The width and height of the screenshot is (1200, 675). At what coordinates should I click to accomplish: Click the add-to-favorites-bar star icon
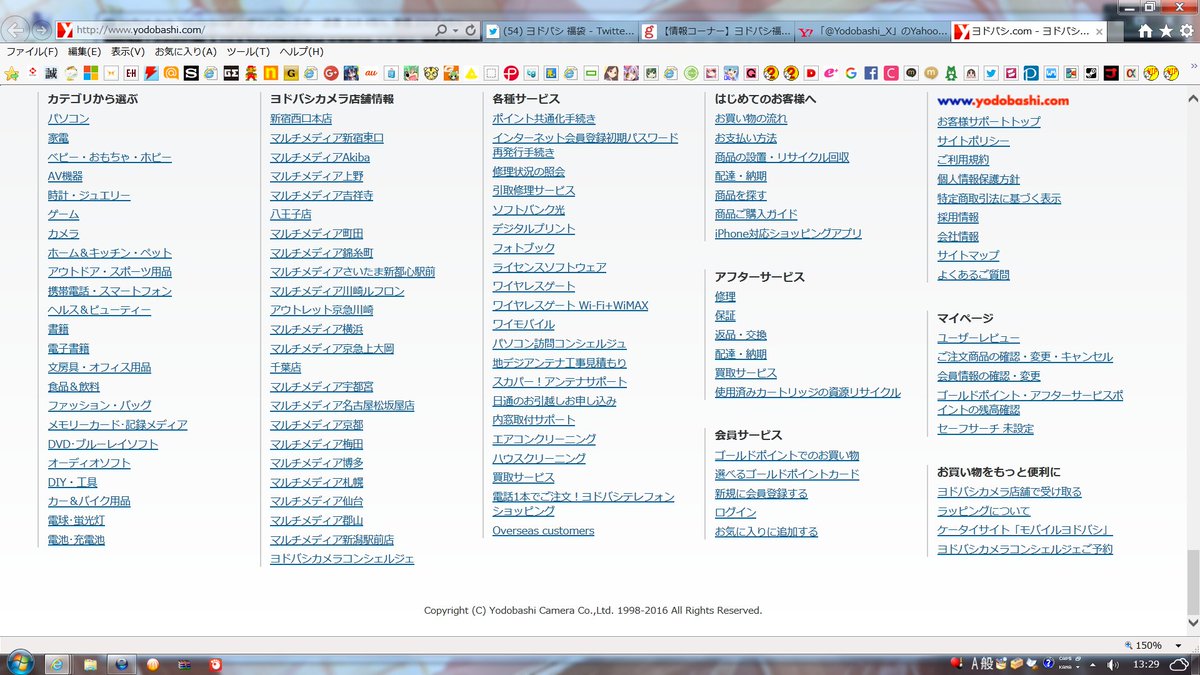[x=12, y=73]
